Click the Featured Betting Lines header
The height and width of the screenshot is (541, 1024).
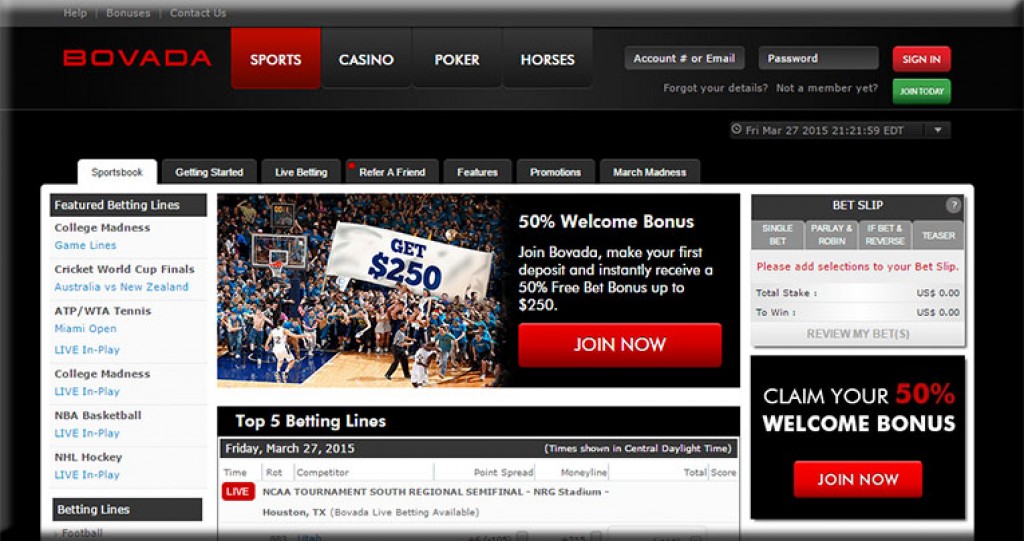[x=128, y=205]
